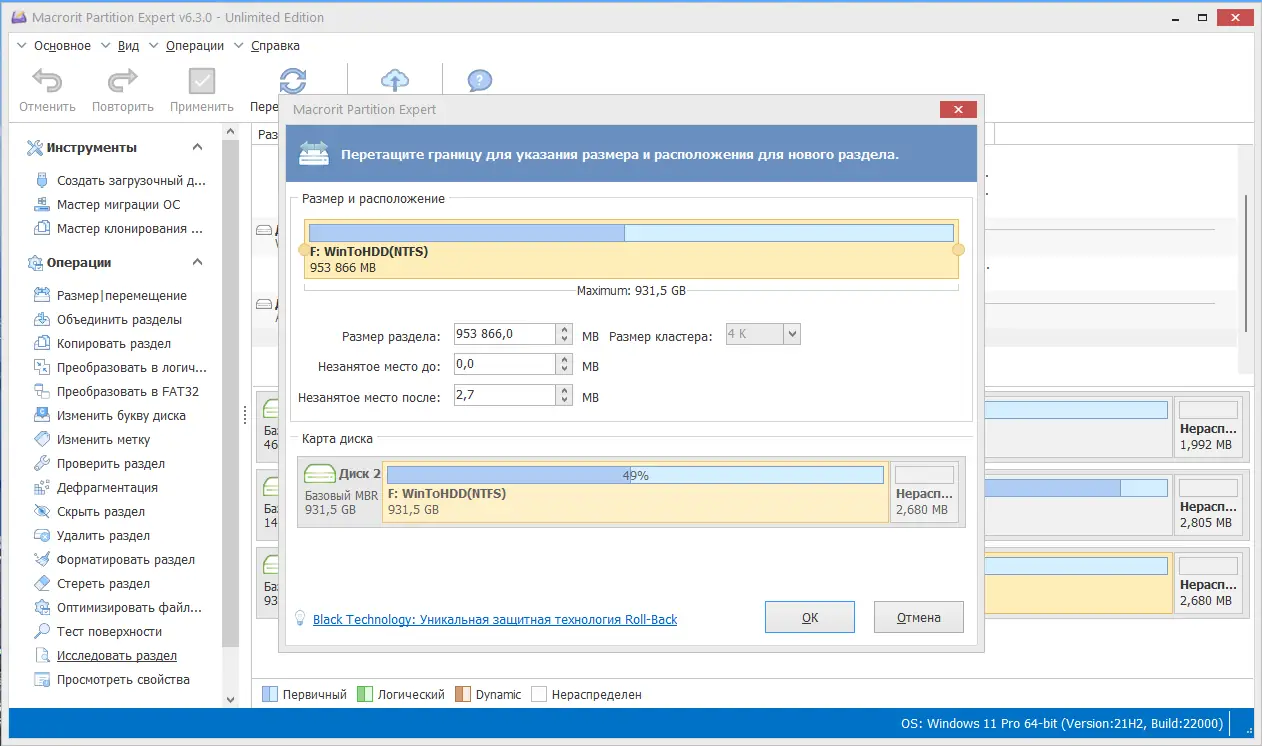Image resolution: width=1262 pixels, height=746 pixels.
Task: Click the Первичный legend swatch
Action: 270,694
